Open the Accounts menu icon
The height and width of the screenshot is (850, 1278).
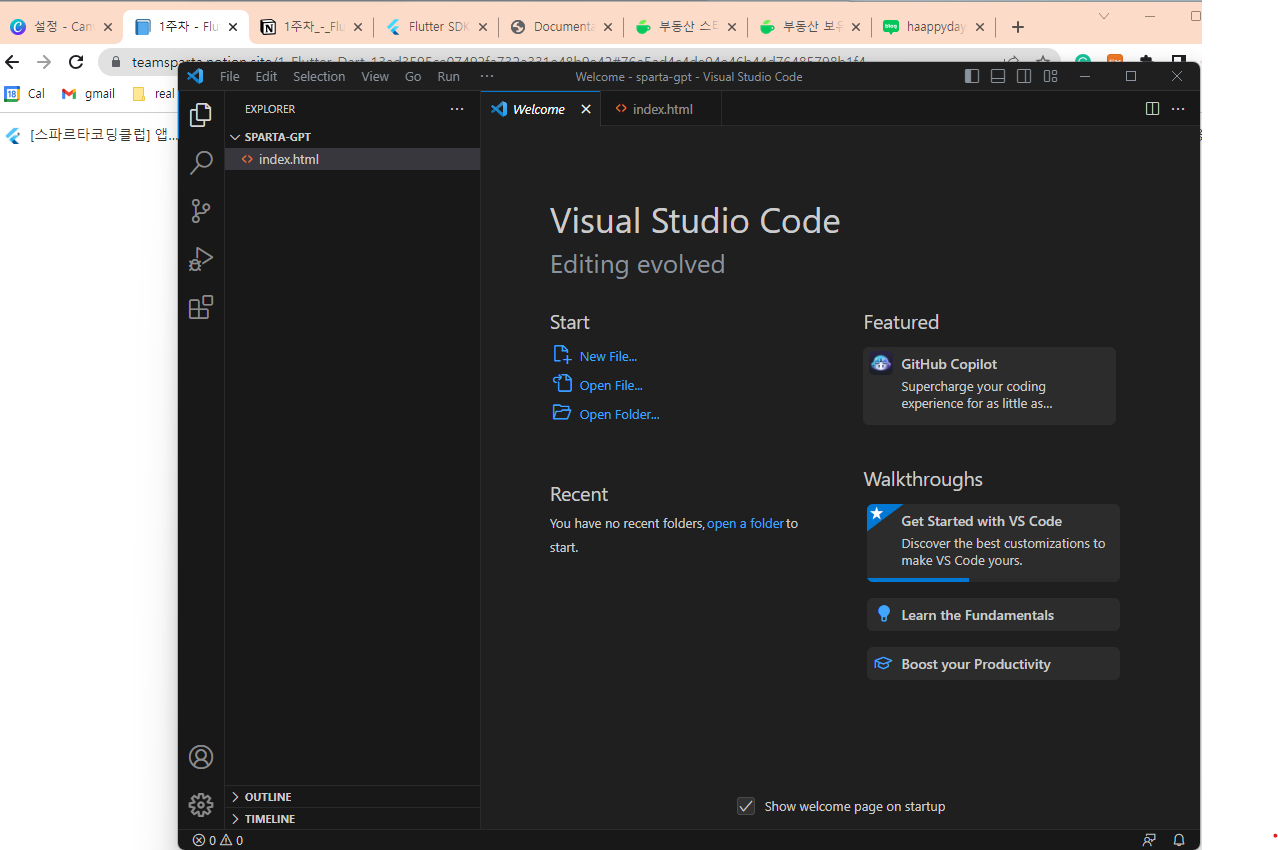click(201, 757)
